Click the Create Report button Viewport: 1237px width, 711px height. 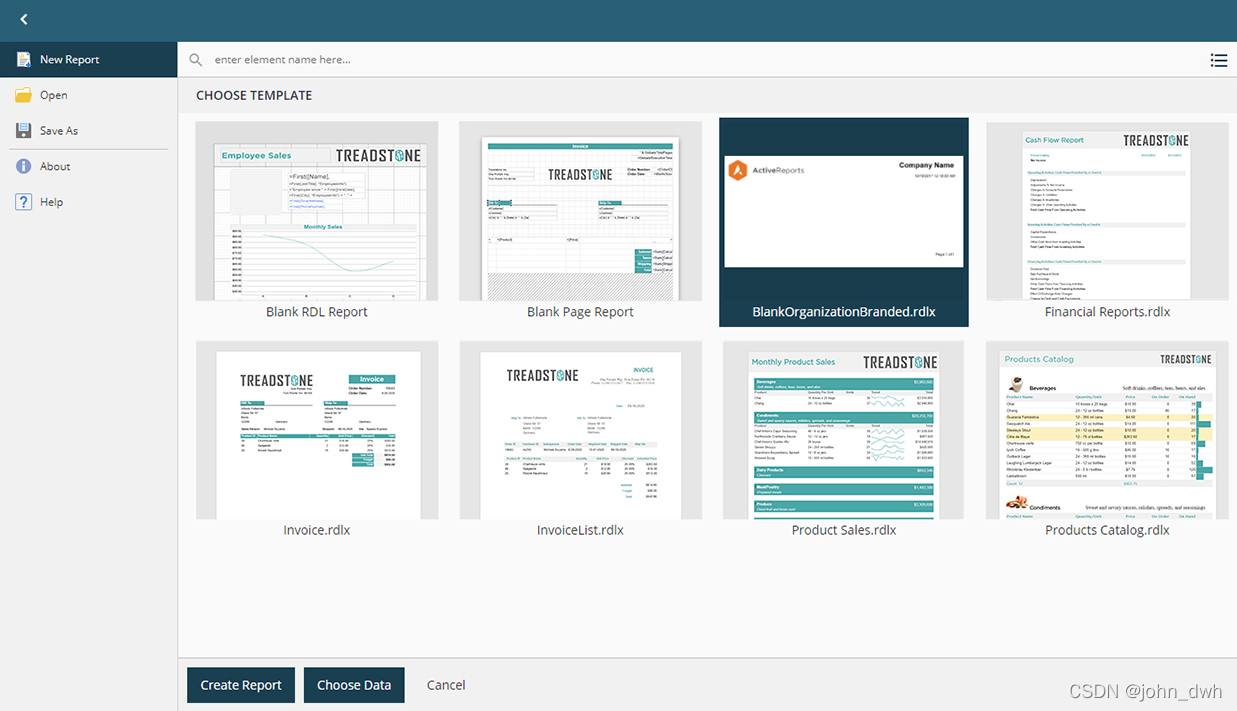241,685
